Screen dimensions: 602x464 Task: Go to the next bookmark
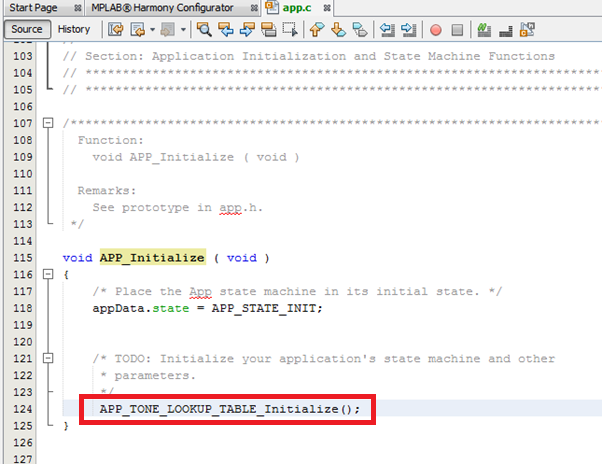(x=336, y=29)
